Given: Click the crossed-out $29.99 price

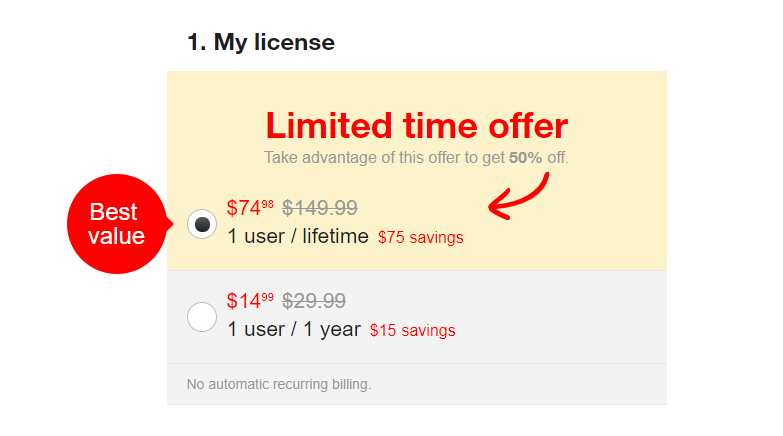Looking at the screenshot, I should coord(314,301).
